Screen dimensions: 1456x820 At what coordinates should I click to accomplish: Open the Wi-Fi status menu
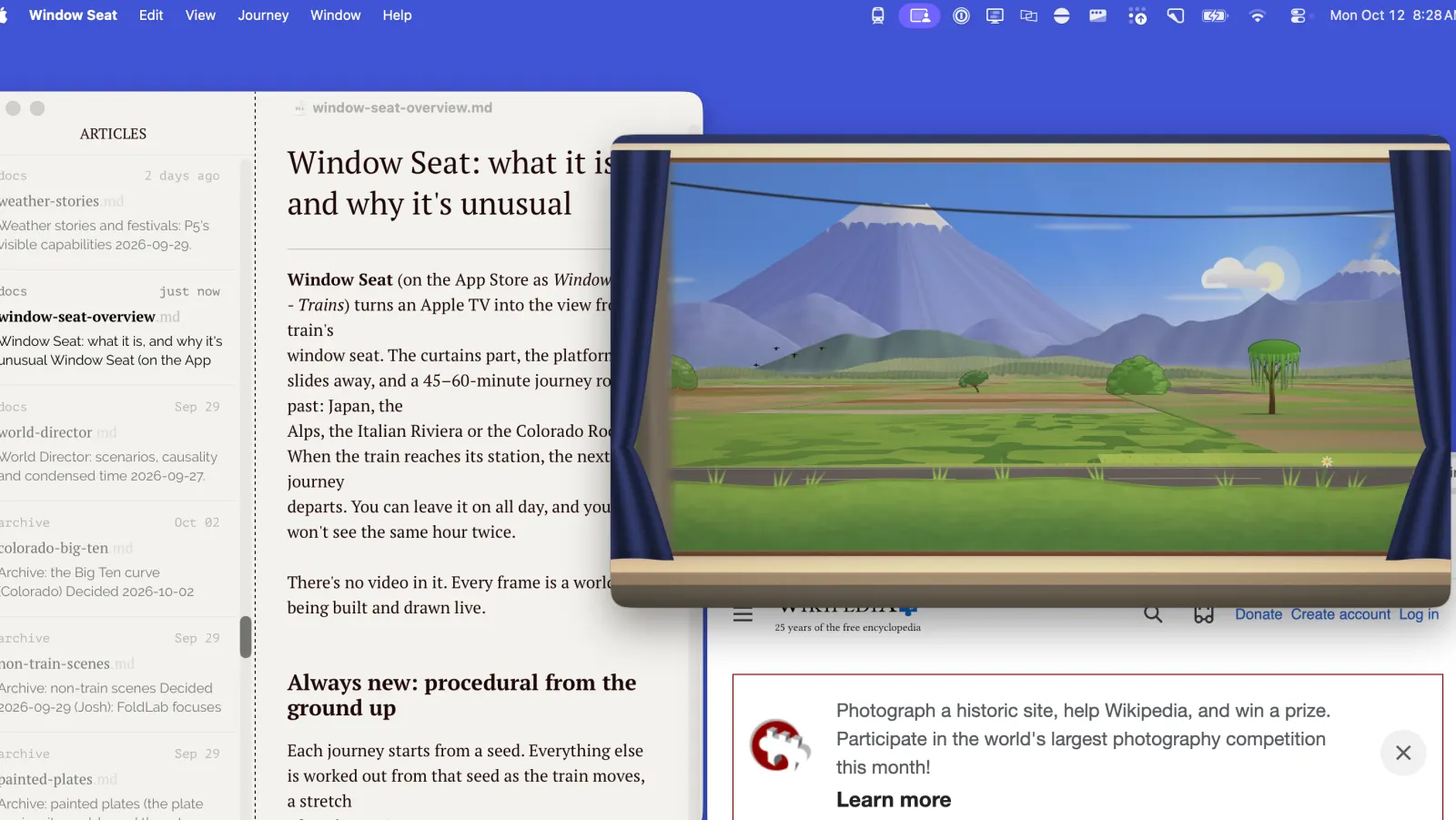[1257, 15]
